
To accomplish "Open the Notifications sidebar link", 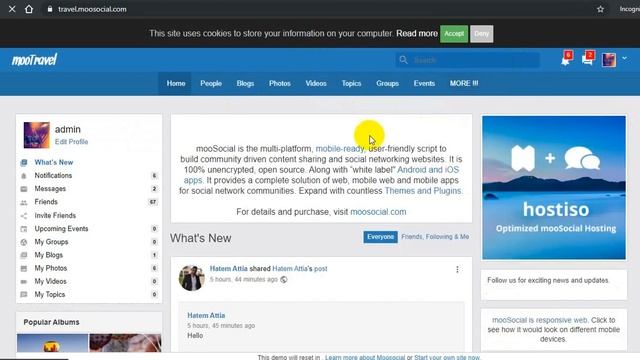I will (53, 176).
